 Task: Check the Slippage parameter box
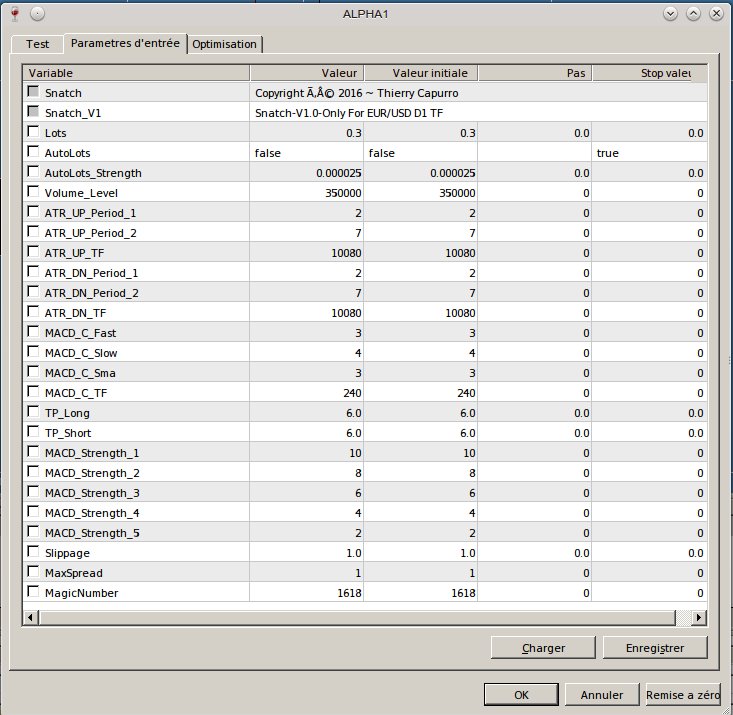click(34, 552)
